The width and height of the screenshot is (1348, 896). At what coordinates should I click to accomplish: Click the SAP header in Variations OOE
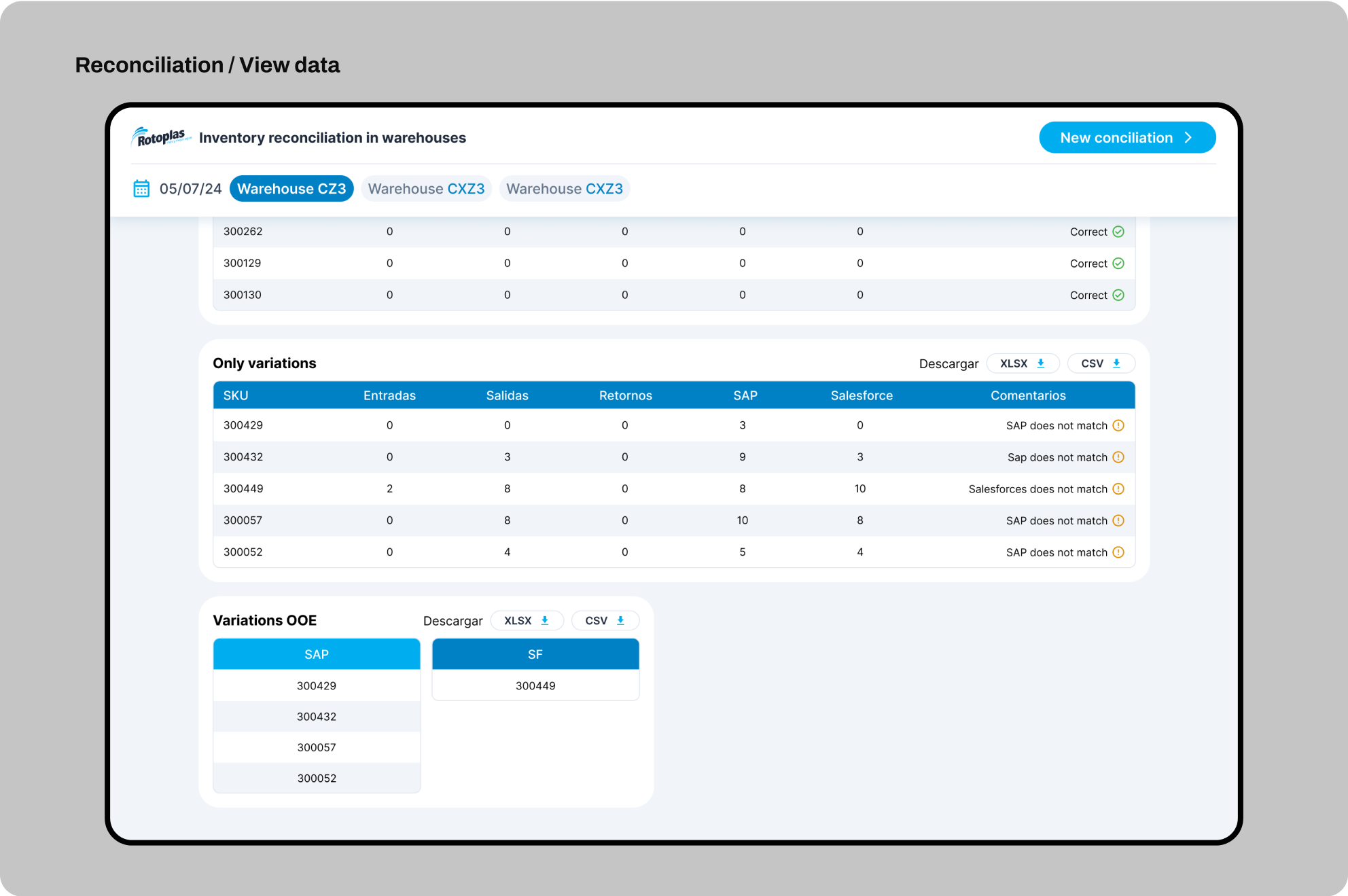pyautogui.click(x=317, y=654)
